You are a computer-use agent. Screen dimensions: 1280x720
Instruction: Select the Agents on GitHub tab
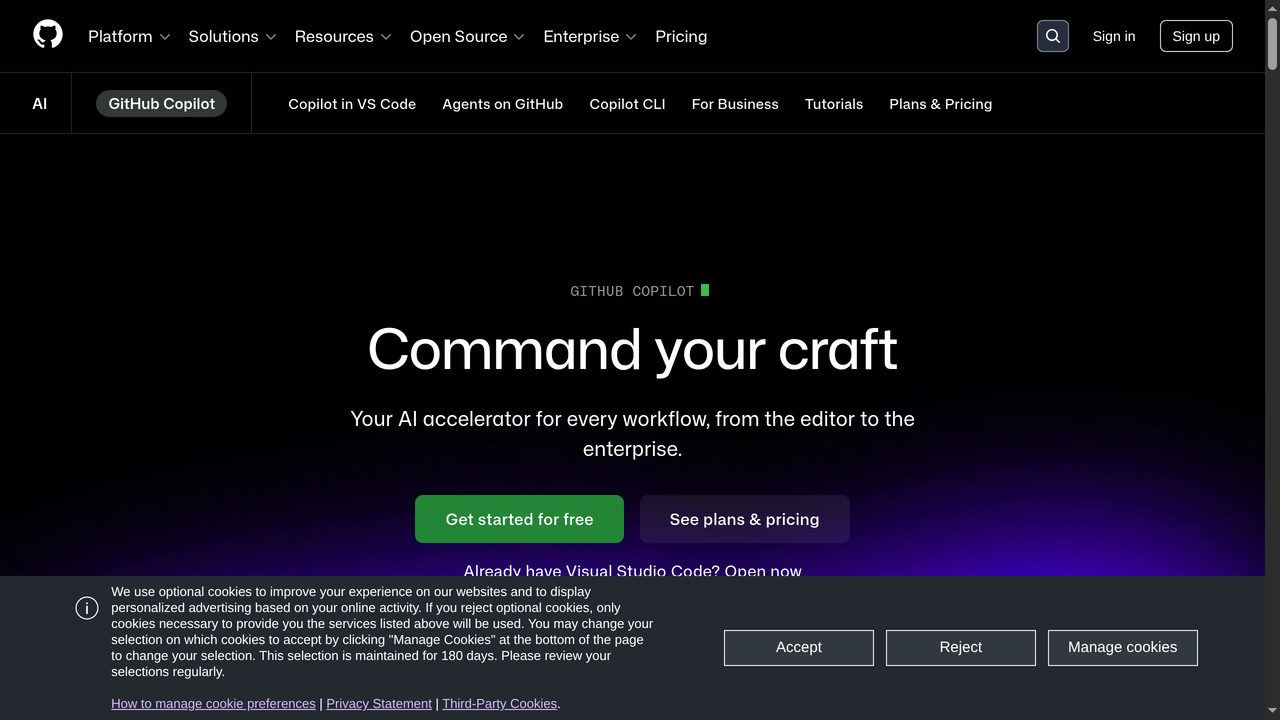tap(502, 104)
